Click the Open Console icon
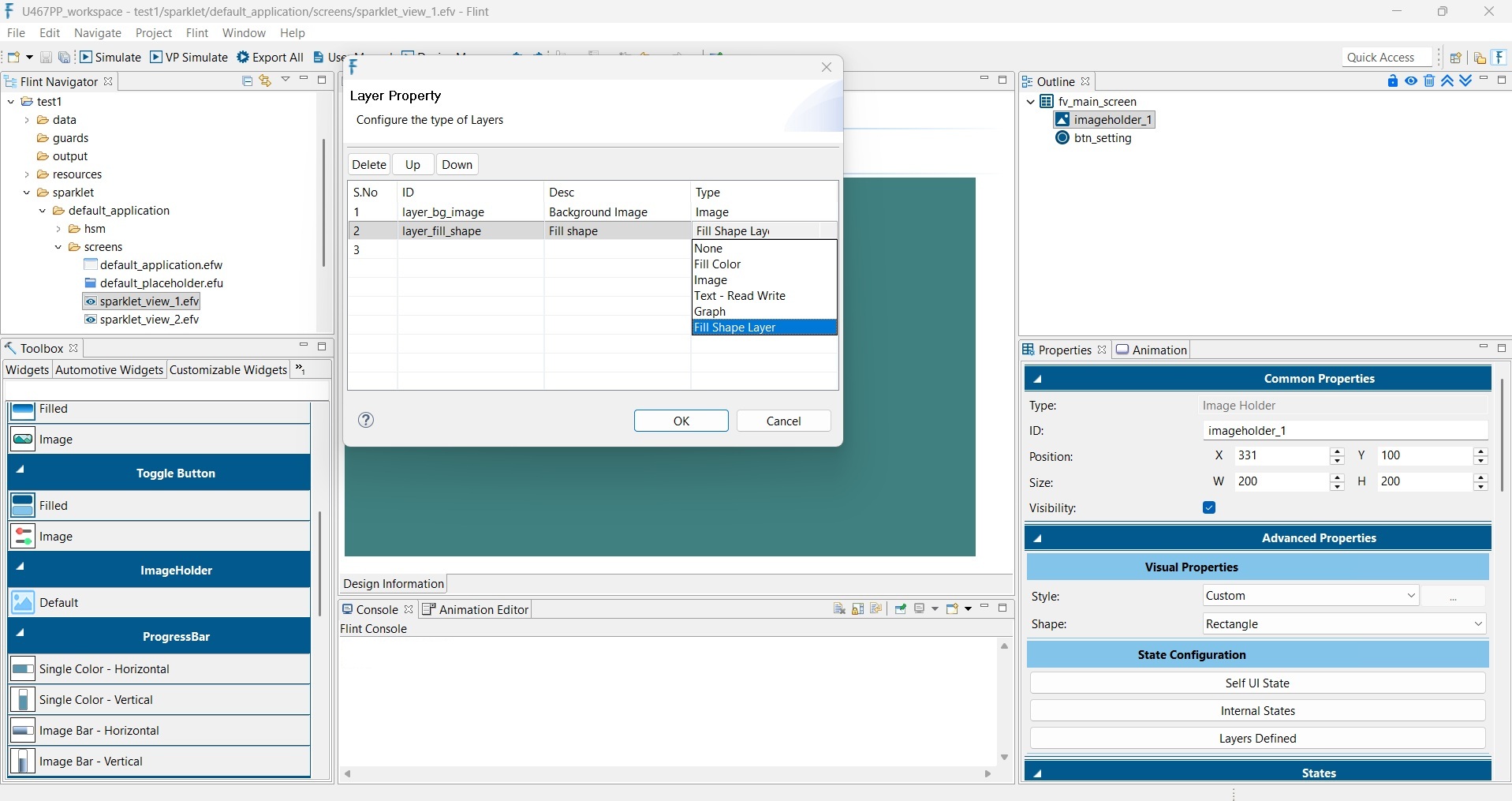The height and width of the screenshot is (801, 1512). (952, 608)
